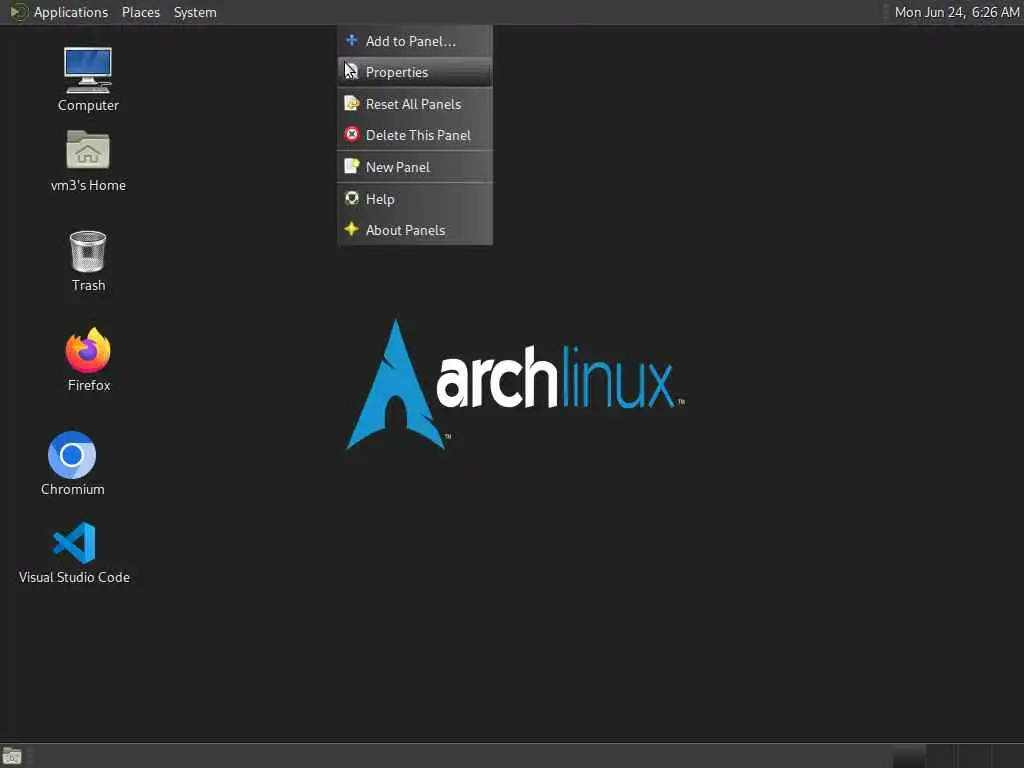Image resolution: width=1024 pixels, height=768 pixels.
Task: Open the Places menu
Action: [141, 12]
